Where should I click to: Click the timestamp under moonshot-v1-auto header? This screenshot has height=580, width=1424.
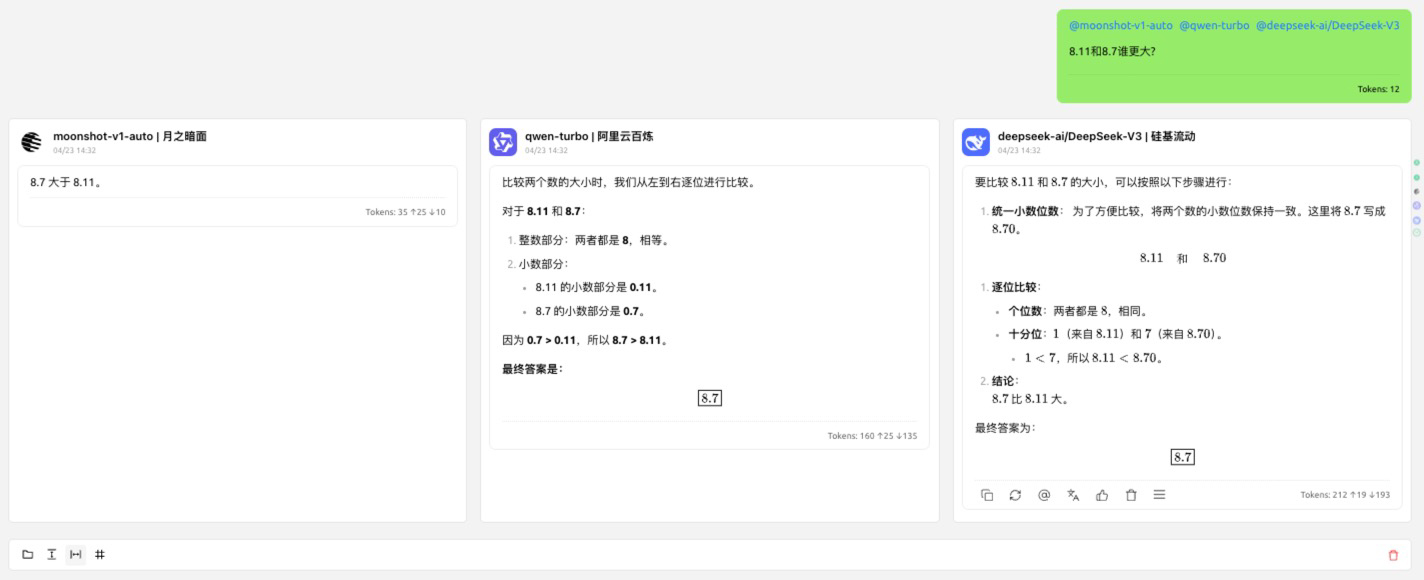pyautogui.click(x=74, y=150)
